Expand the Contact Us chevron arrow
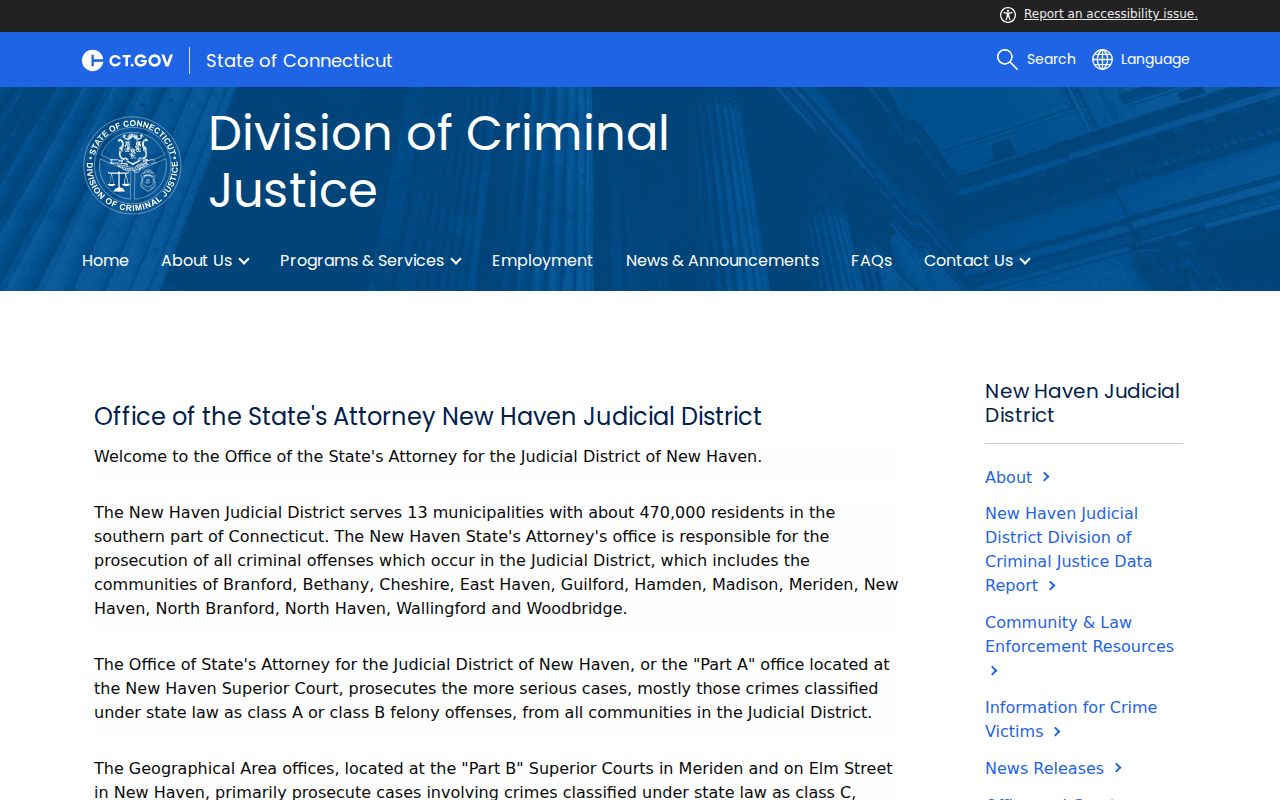1280x800 pixels. click(1024, 261)
